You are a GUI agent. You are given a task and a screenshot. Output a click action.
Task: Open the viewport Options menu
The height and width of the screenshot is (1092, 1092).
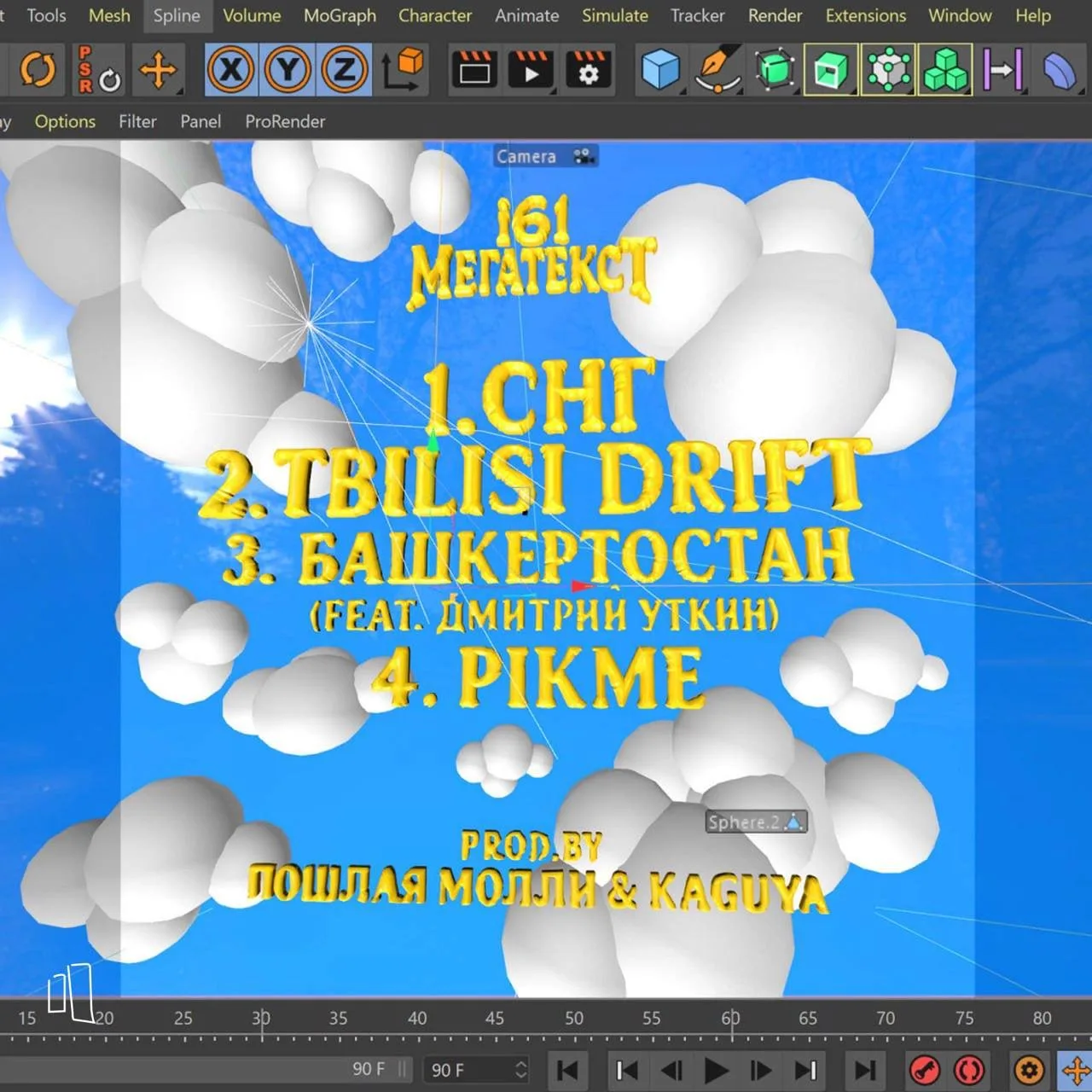65,121
